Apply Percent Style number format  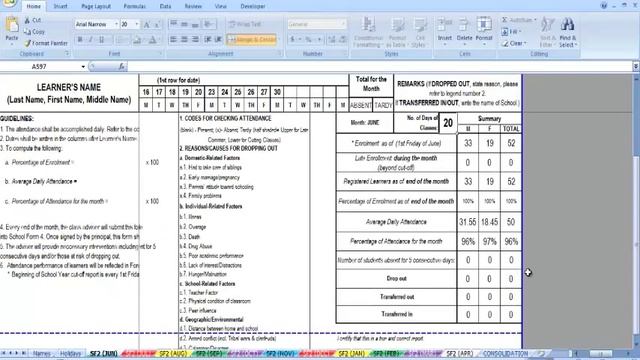pos(309,40)
